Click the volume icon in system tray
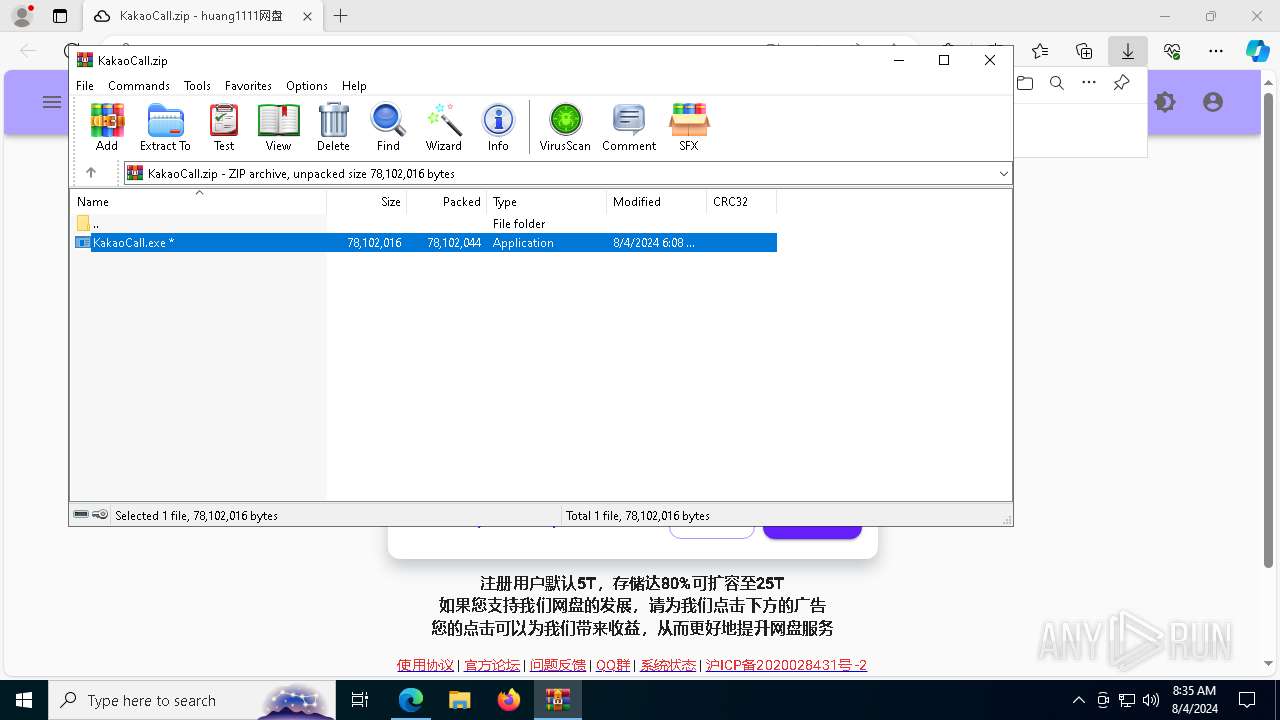Screen dimensions: 1280x720 [x=1150, y=700]
